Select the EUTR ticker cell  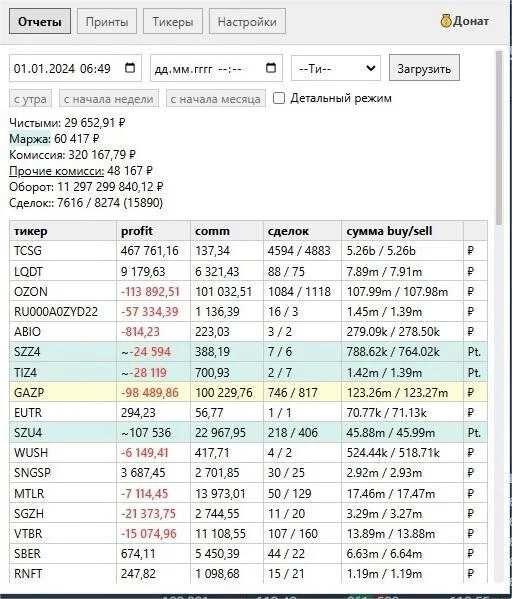pyautogui.click(x=63, y=413)
